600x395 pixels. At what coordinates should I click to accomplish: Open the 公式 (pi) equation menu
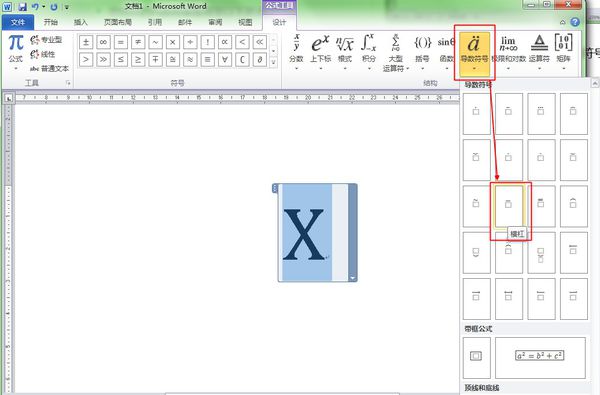click(x=16, y=52)
